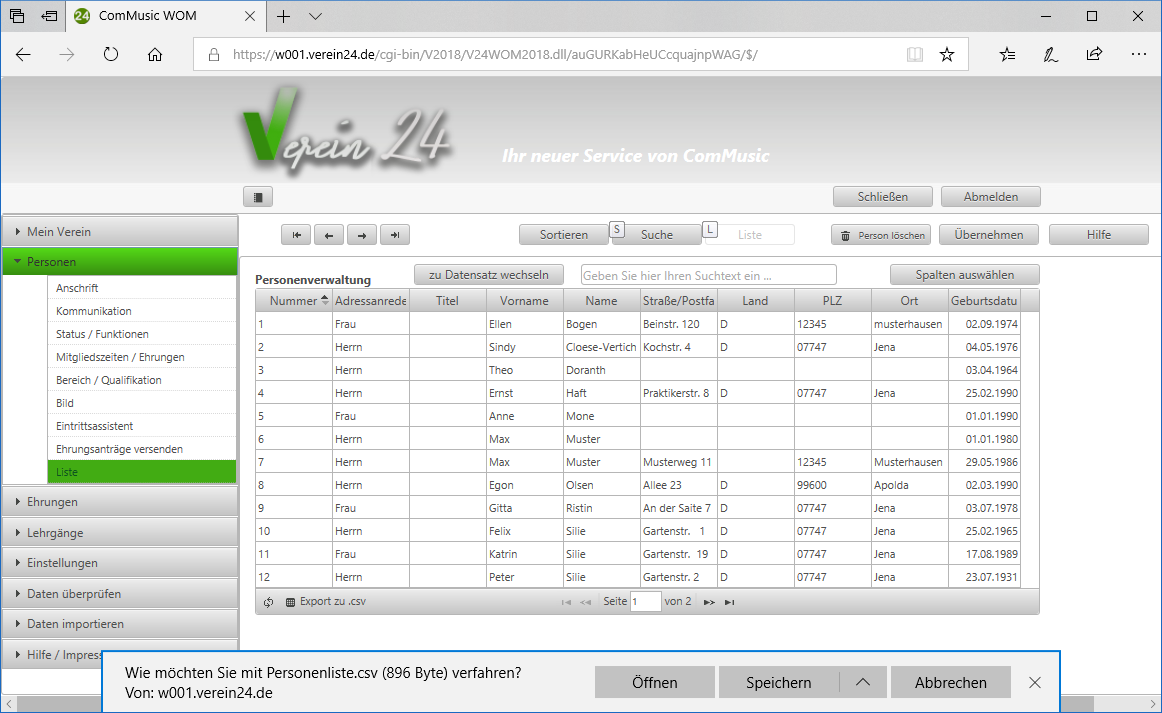
Task: Open Hilfe button in toolbar
Action: click(1098, 235)
